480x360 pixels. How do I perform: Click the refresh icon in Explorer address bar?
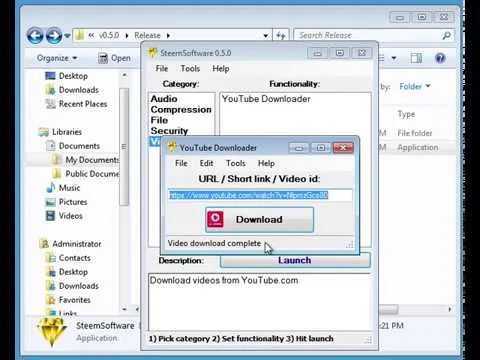281,35
